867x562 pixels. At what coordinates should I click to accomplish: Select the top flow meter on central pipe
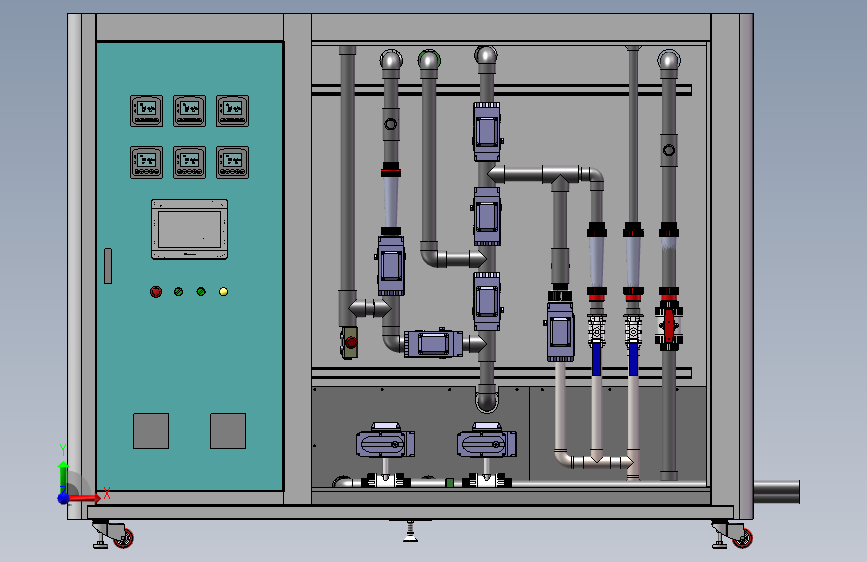coord(487,132)
